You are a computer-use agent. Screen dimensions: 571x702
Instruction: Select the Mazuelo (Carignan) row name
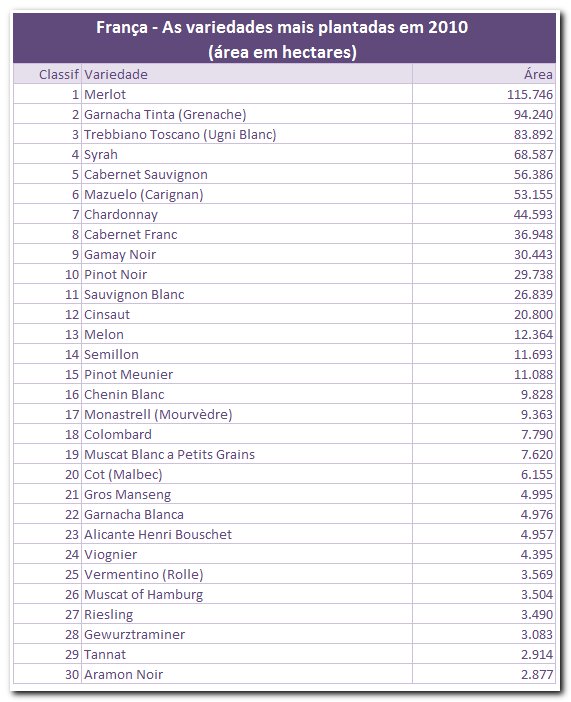tap(144, 195)
